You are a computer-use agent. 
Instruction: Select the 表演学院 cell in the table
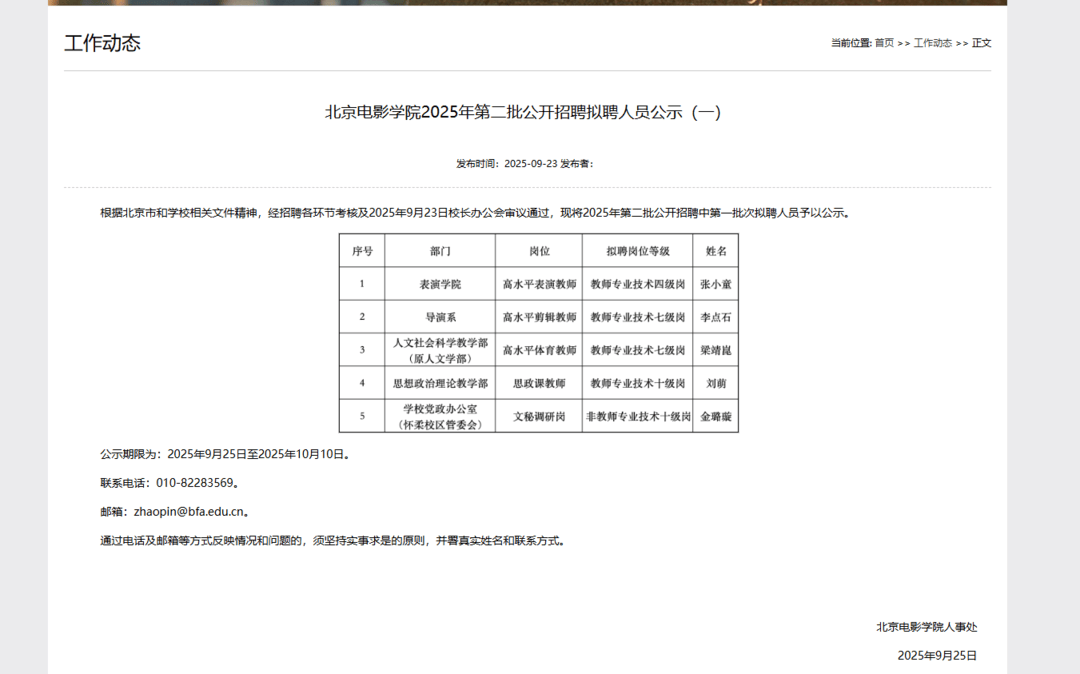point(441,285)
